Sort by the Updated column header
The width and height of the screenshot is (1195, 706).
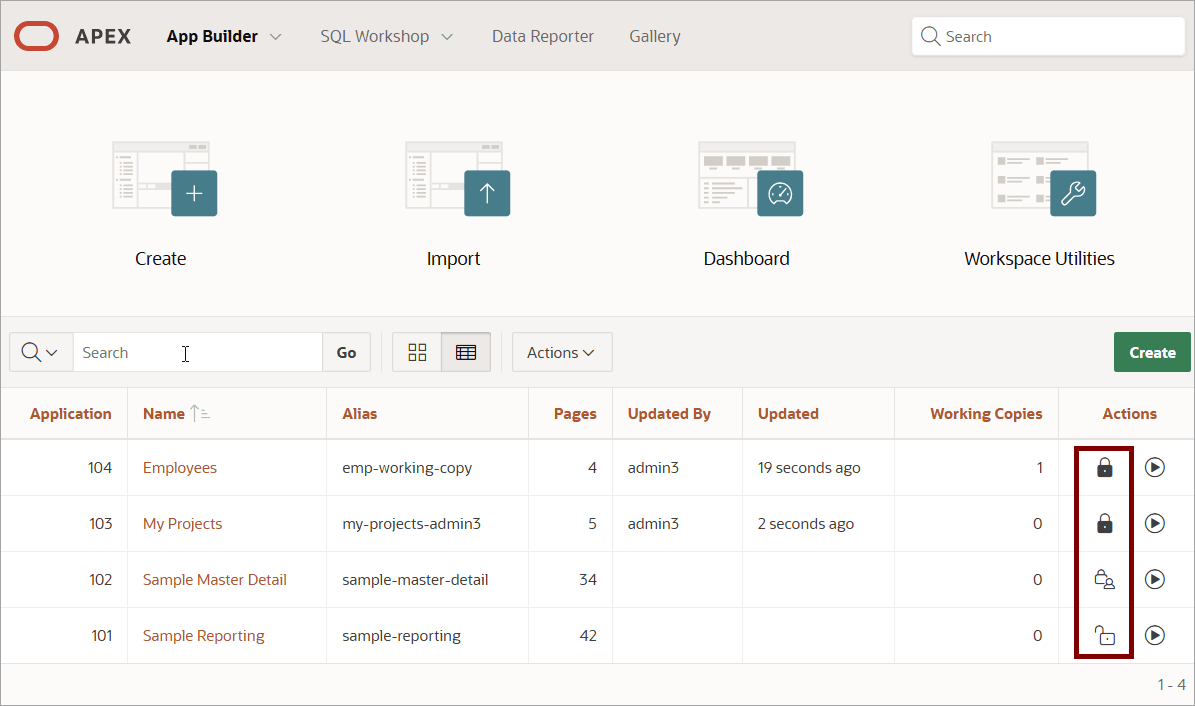coord(788,413)
